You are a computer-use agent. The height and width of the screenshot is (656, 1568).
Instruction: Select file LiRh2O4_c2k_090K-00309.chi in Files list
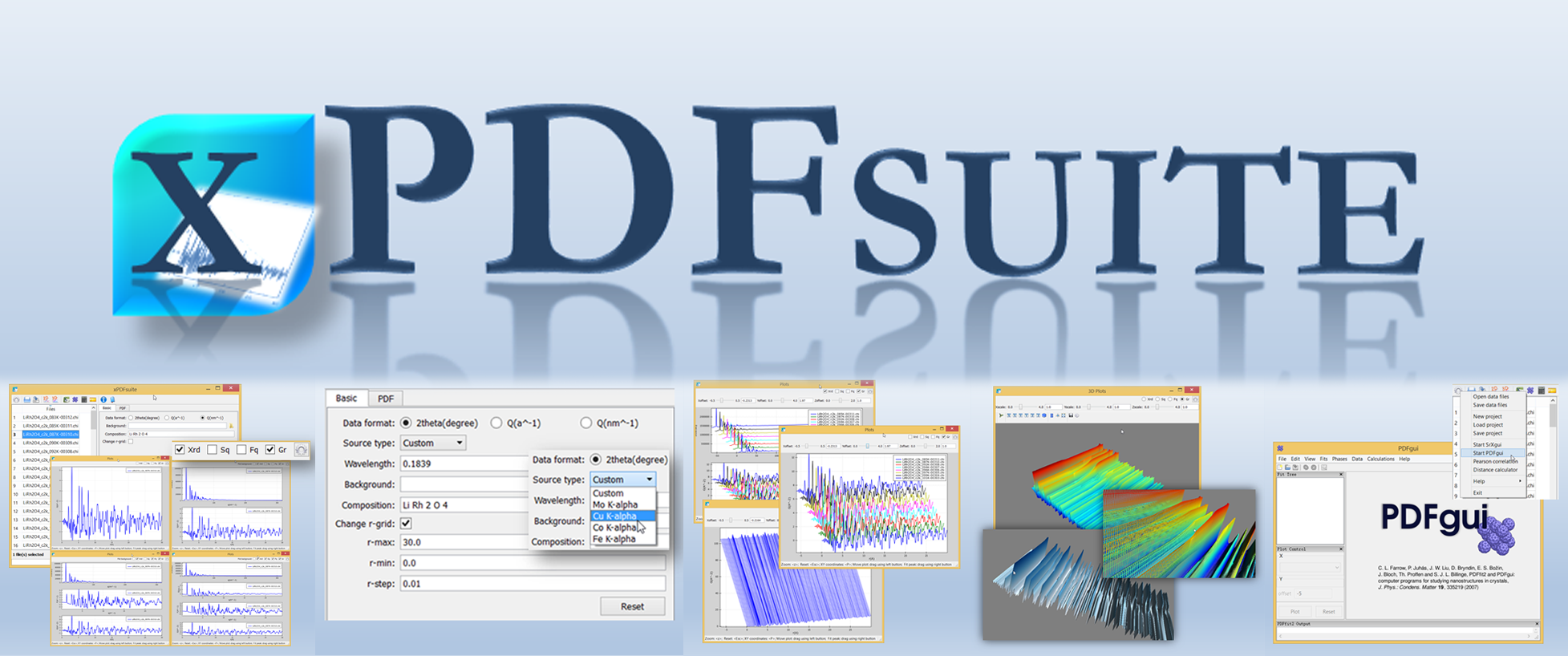[x=51, y=443]
